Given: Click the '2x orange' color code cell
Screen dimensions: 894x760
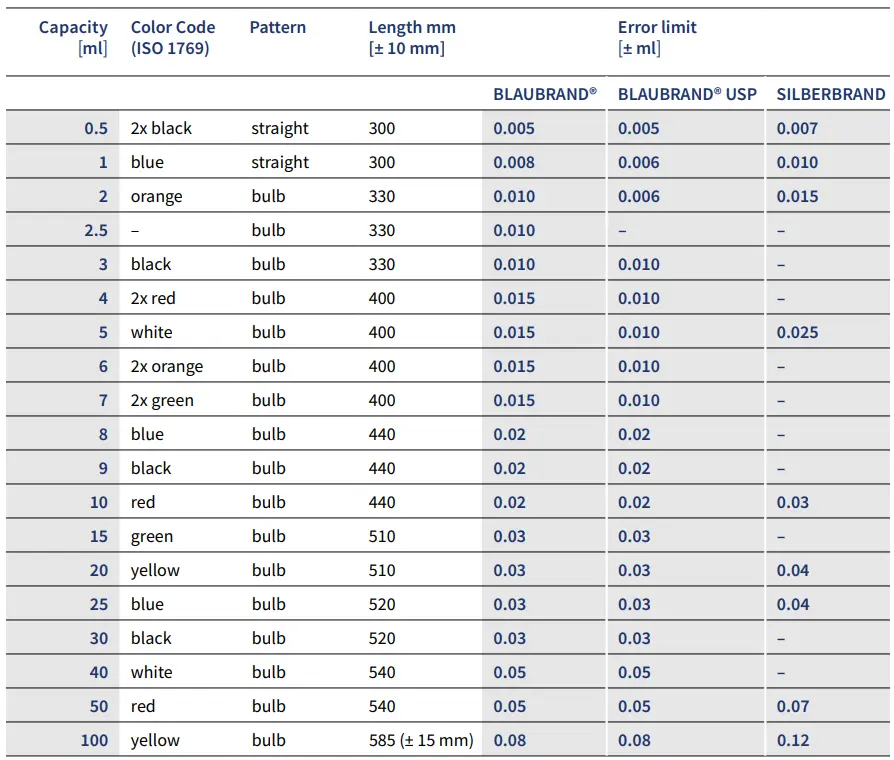Looking at the screenshot, I should click(167, 366).
